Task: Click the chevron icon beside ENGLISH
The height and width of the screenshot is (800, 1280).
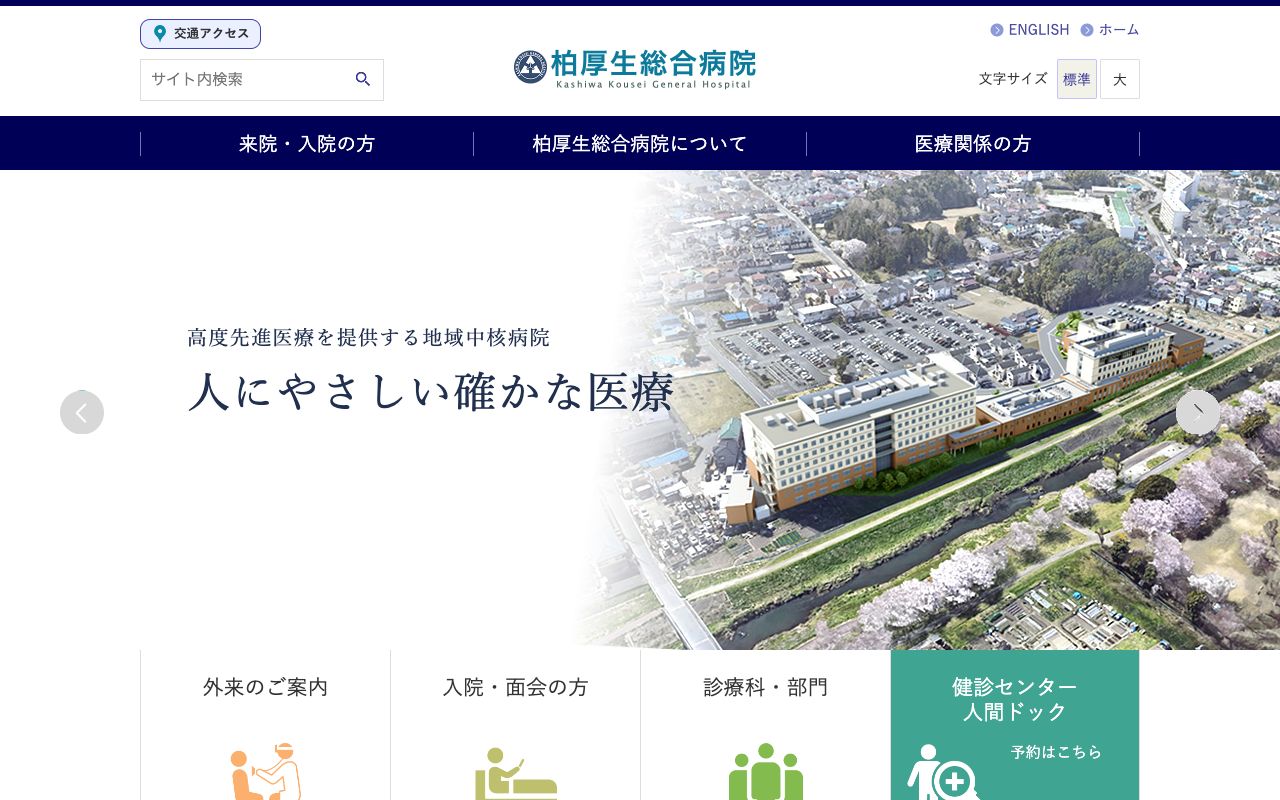Action: click(997, 30)
